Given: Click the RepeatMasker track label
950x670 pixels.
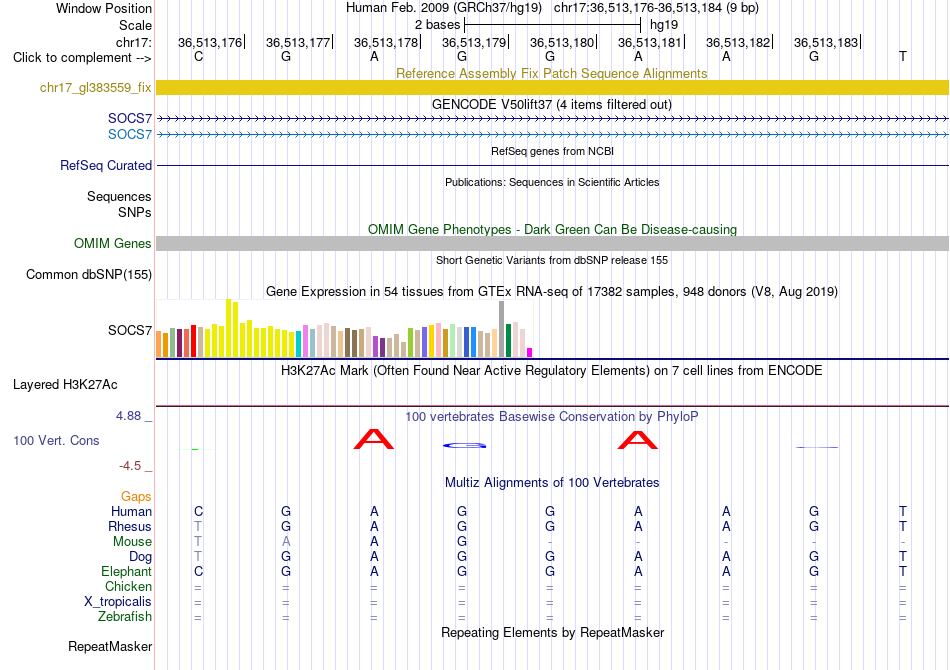Looking at the screenshot, I should point(110,646).
